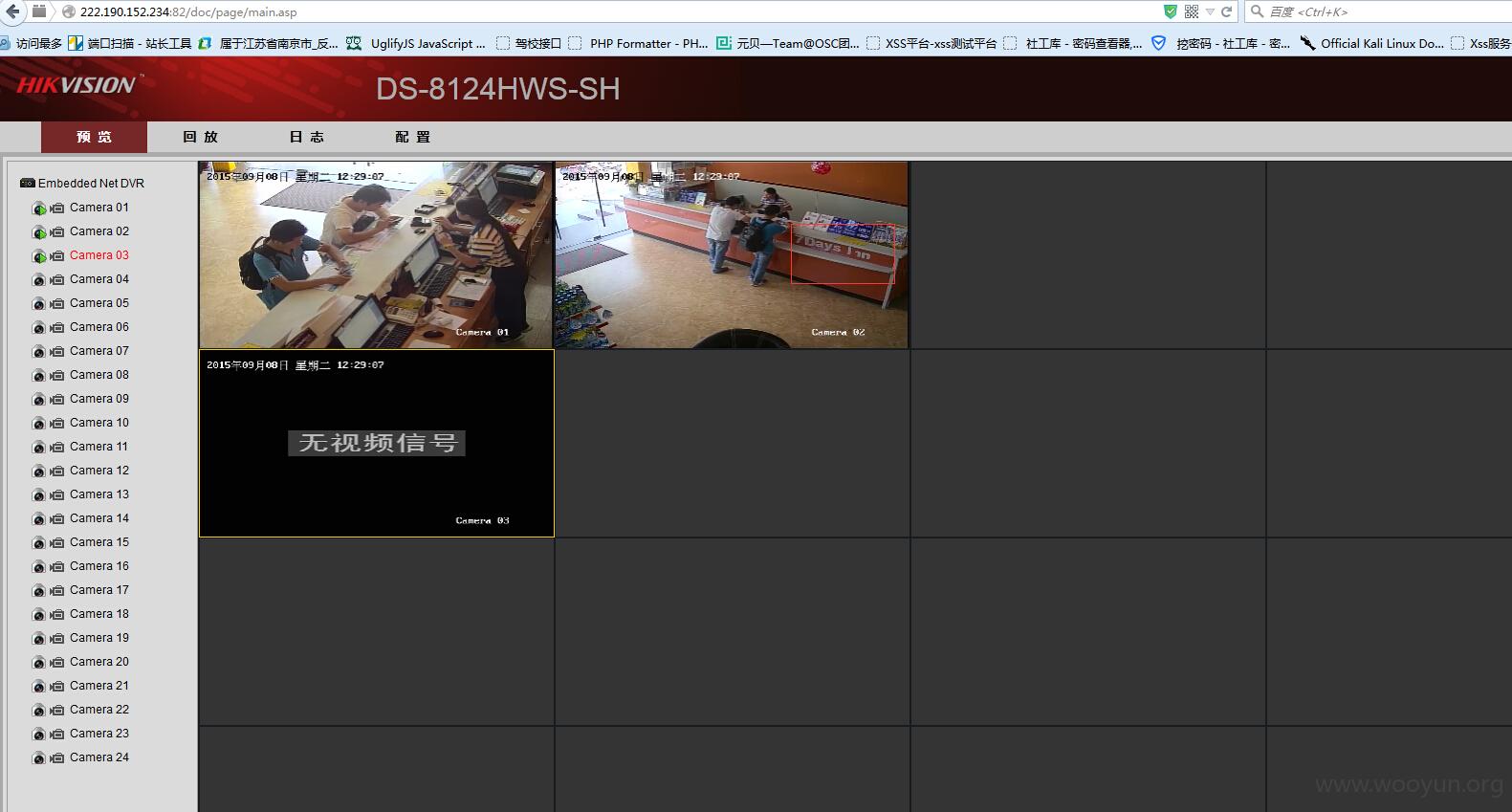Start live view dome icon for Camera 24
The height and width of the screenshot is (812, 1512).
click(39, 758)
